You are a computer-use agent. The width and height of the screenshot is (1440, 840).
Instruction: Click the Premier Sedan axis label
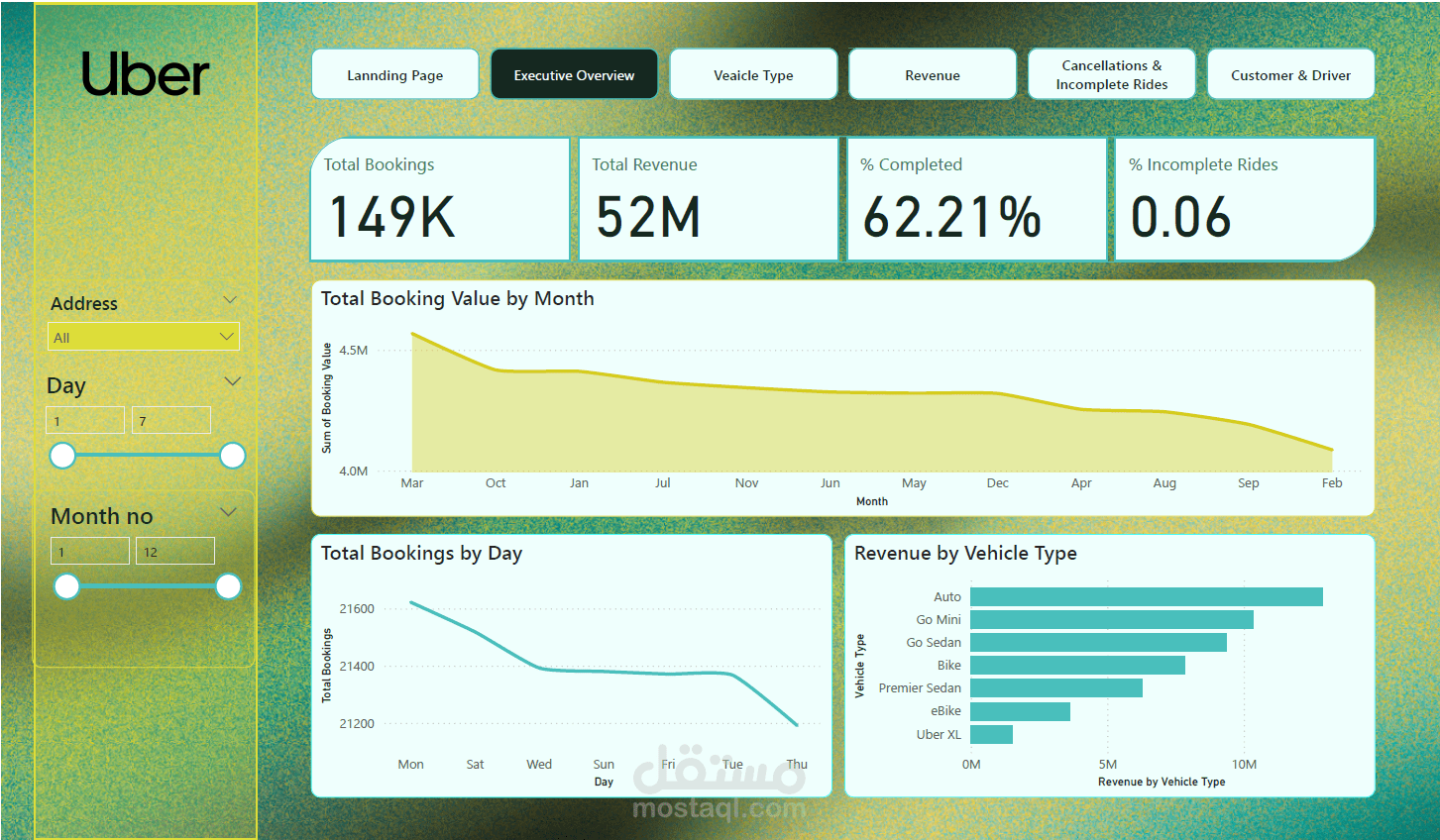coord(920,687)
